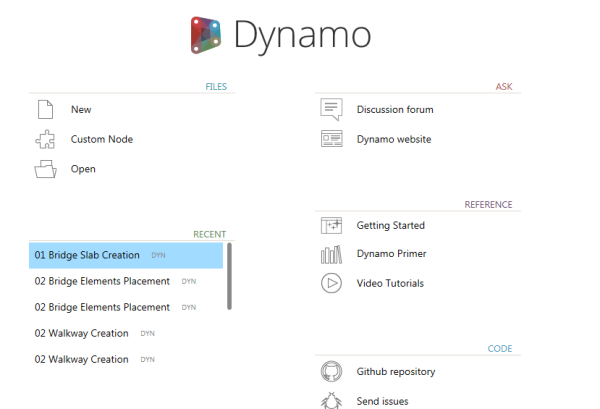
Task: Select the Open text link
Action: [83, 169]
